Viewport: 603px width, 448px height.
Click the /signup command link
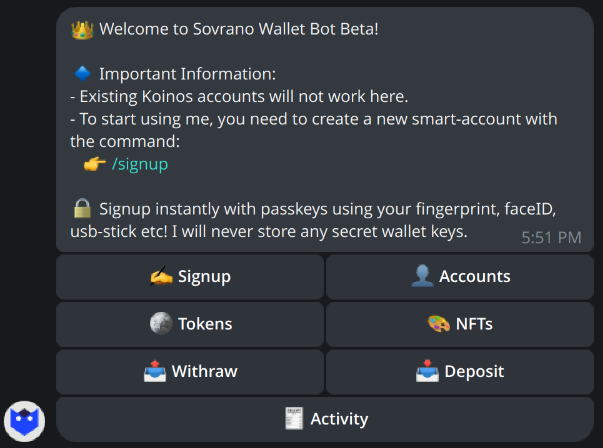(x=140, y=164)
